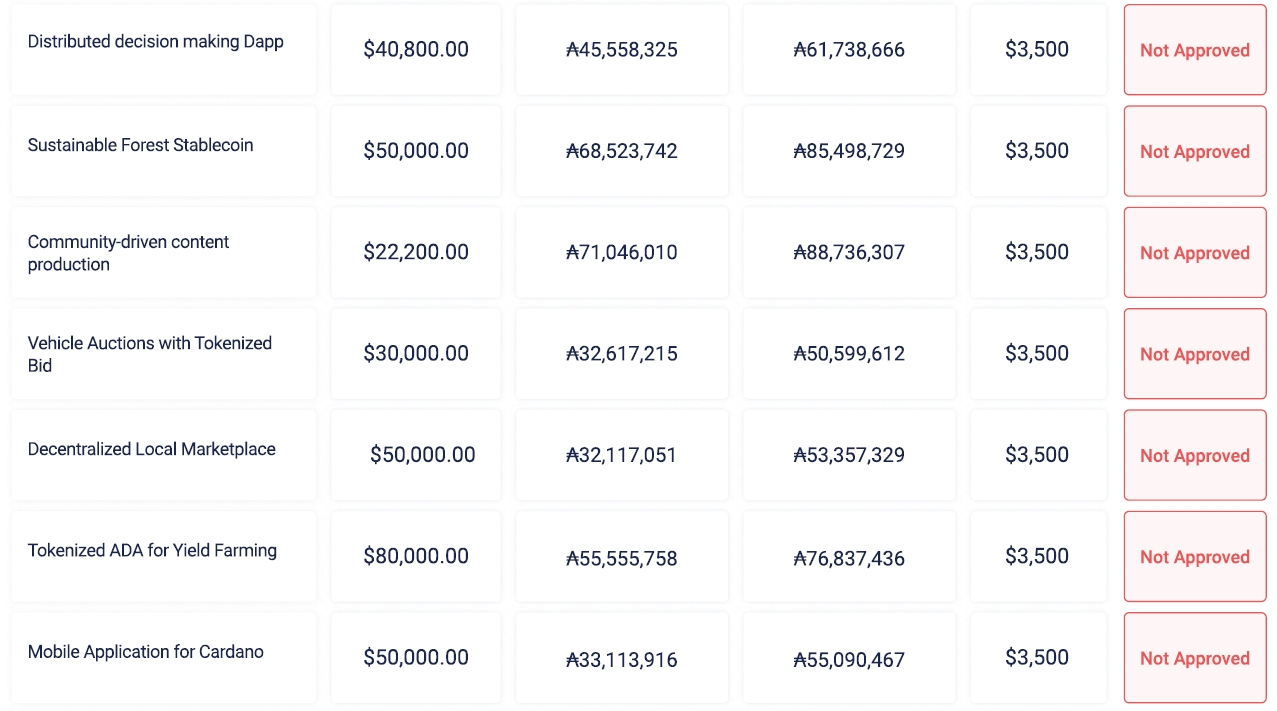
Task: Click the $80,000.00 amount cell
Action: tap(416, 557)
